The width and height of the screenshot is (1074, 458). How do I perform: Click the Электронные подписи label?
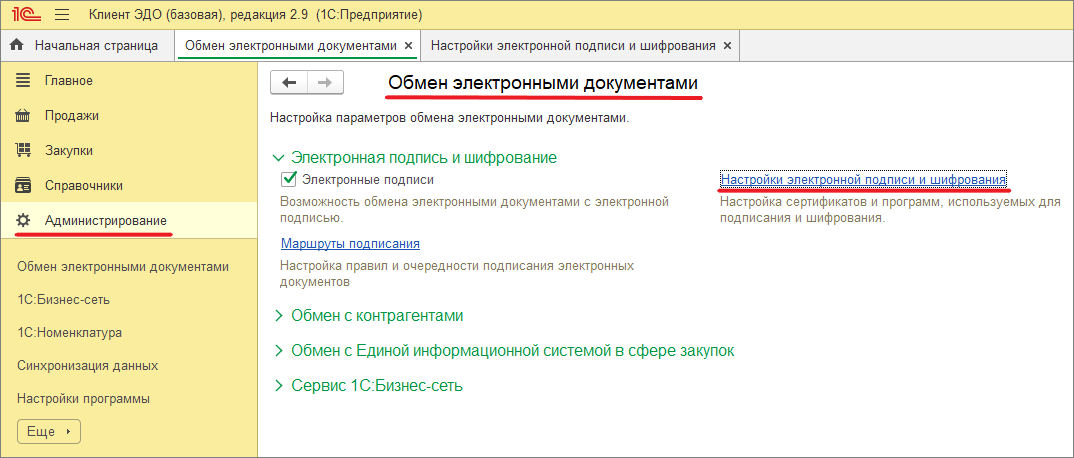369,179
